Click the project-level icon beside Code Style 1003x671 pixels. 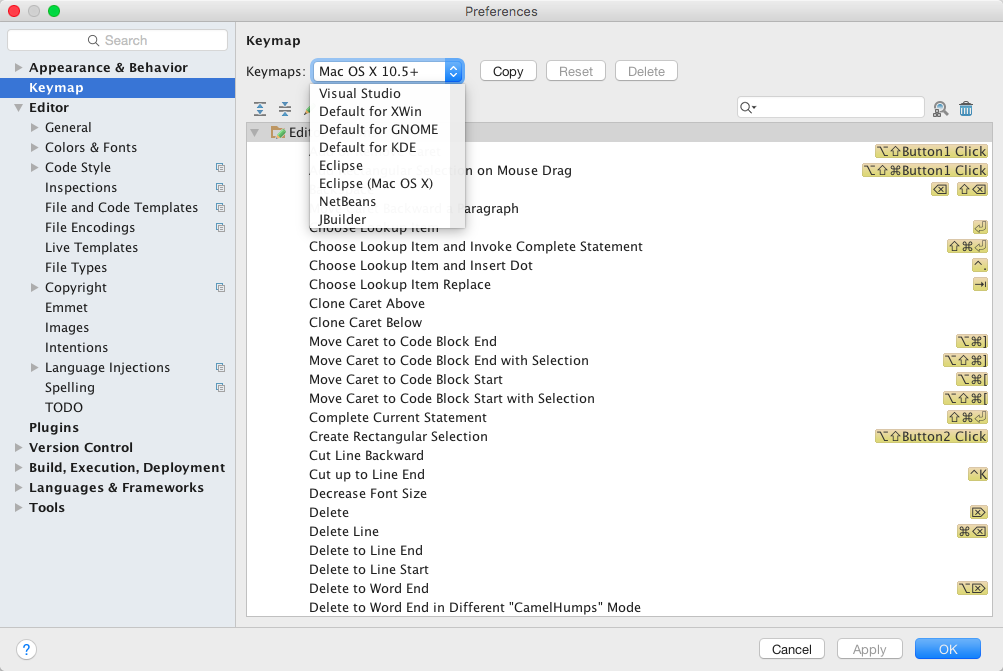(x=220, y=168)
